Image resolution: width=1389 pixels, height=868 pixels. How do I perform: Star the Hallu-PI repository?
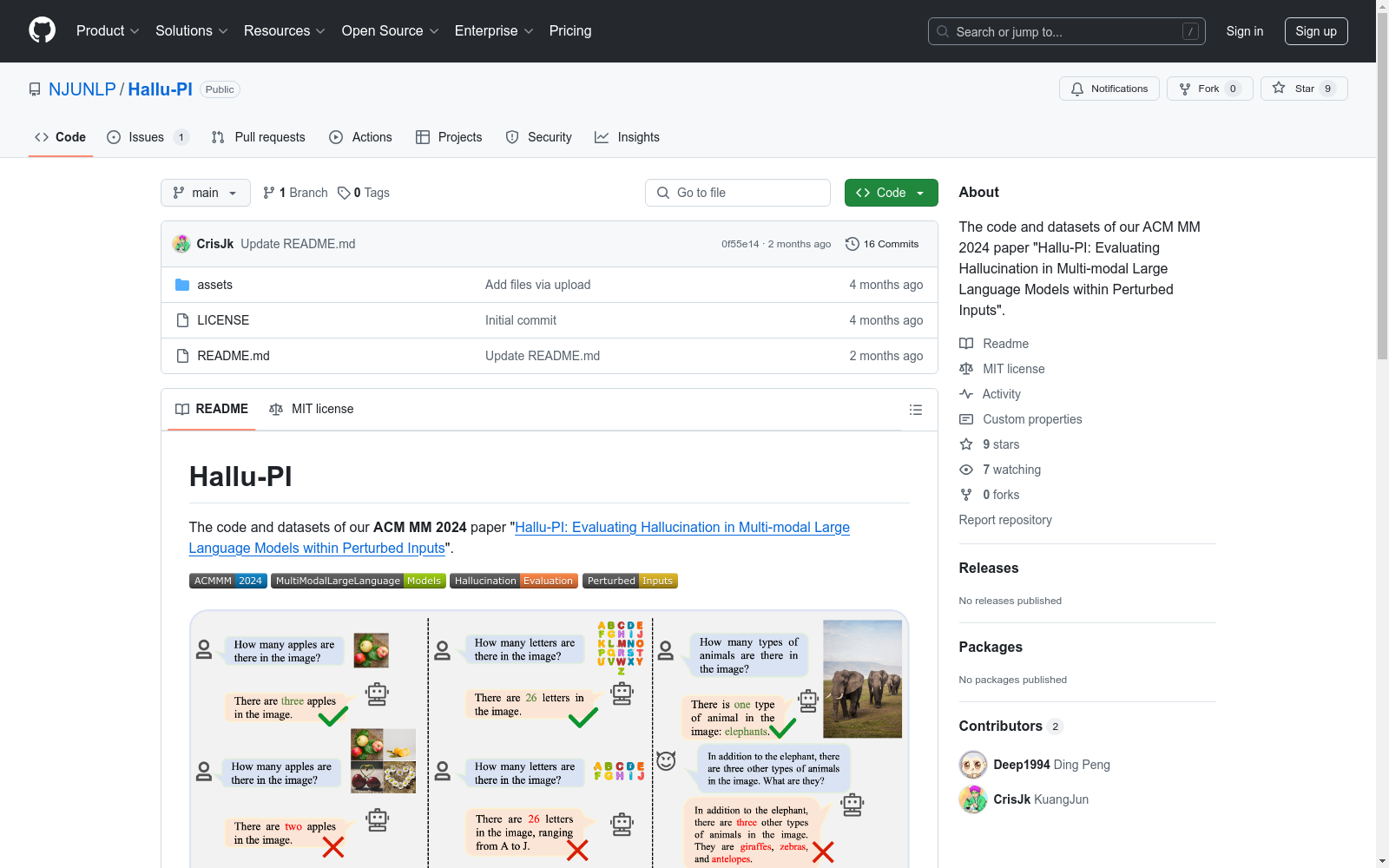tap(1303, 89)
